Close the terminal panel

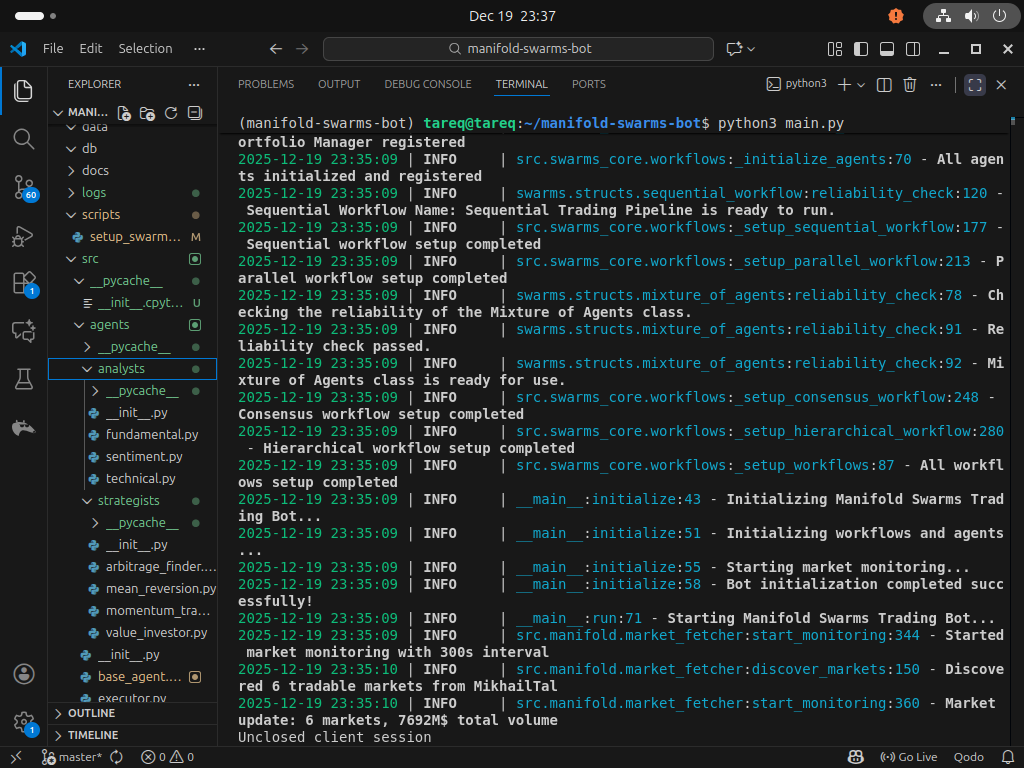(1001, 85)
